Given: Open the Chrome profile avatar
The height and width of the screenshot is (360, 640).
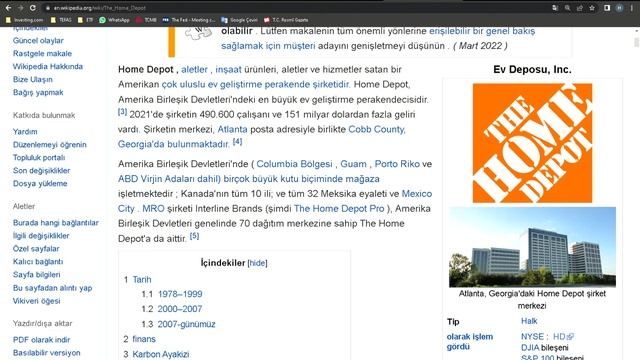Looking at the screenshot, I should (620, 8).
